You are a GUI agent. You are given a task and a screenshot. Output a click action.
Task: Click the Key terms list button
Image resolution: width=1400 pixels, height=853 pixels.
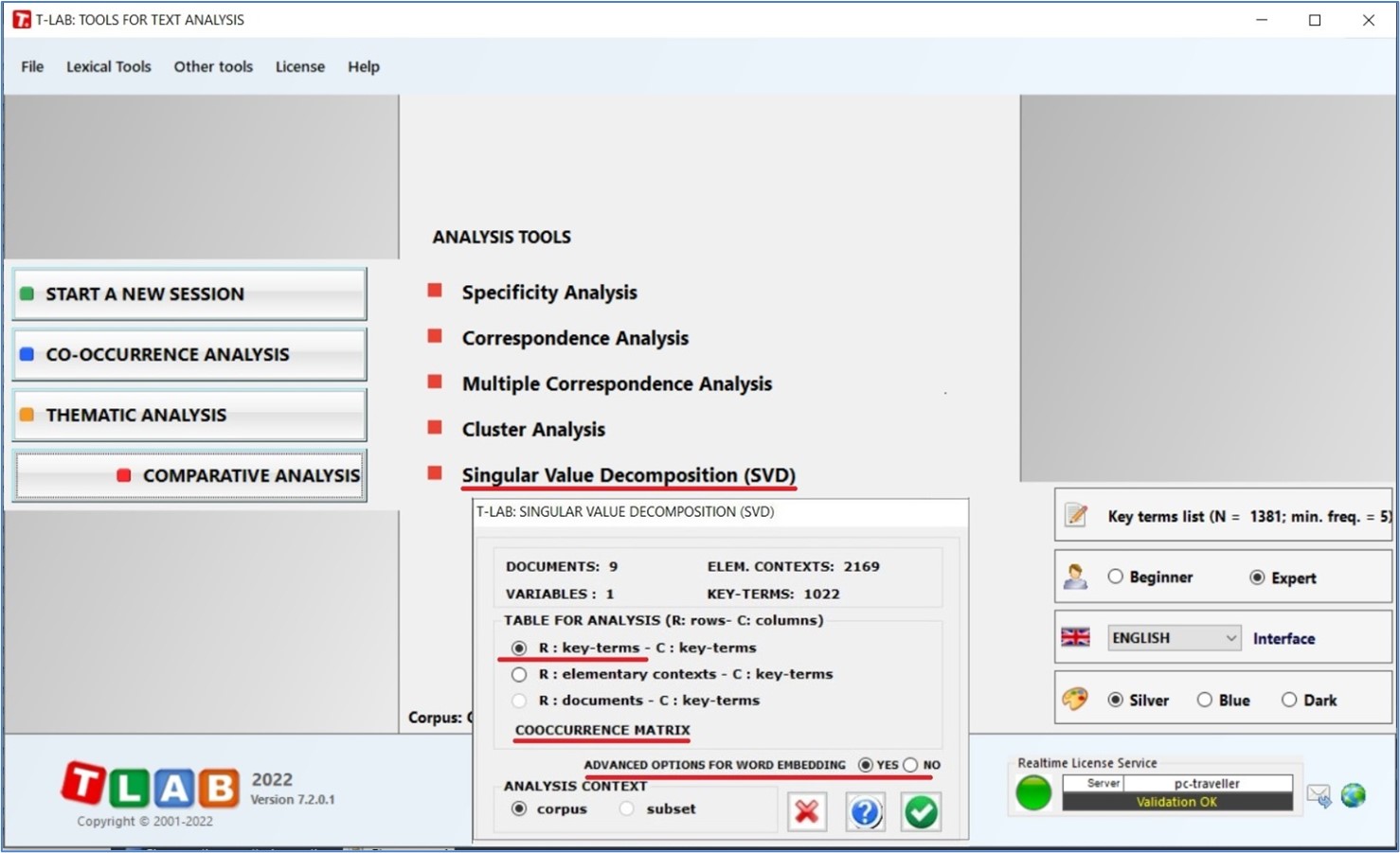pos(1223,516)
